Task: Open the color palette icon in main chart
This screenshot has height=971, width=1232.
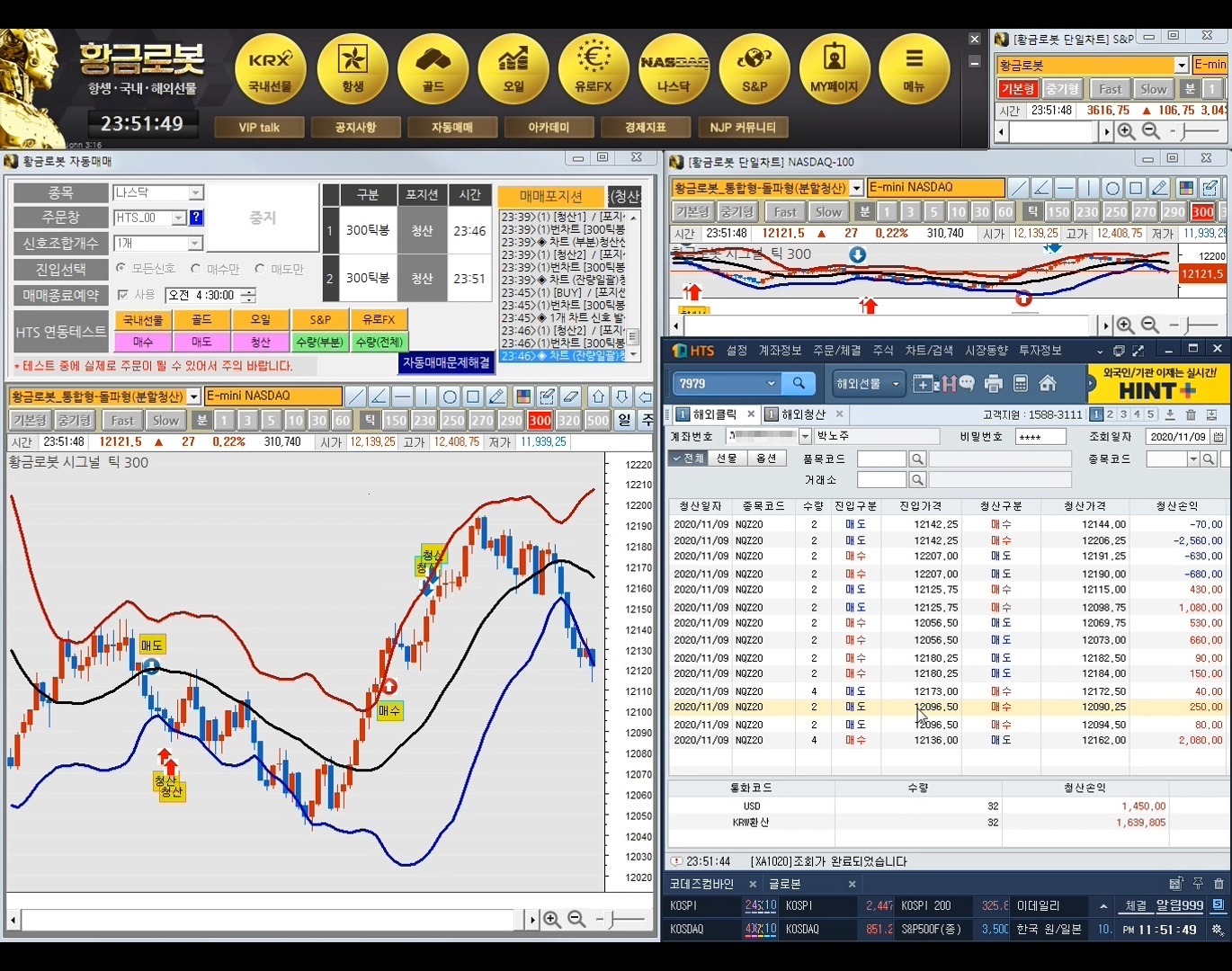Action: 523,396
